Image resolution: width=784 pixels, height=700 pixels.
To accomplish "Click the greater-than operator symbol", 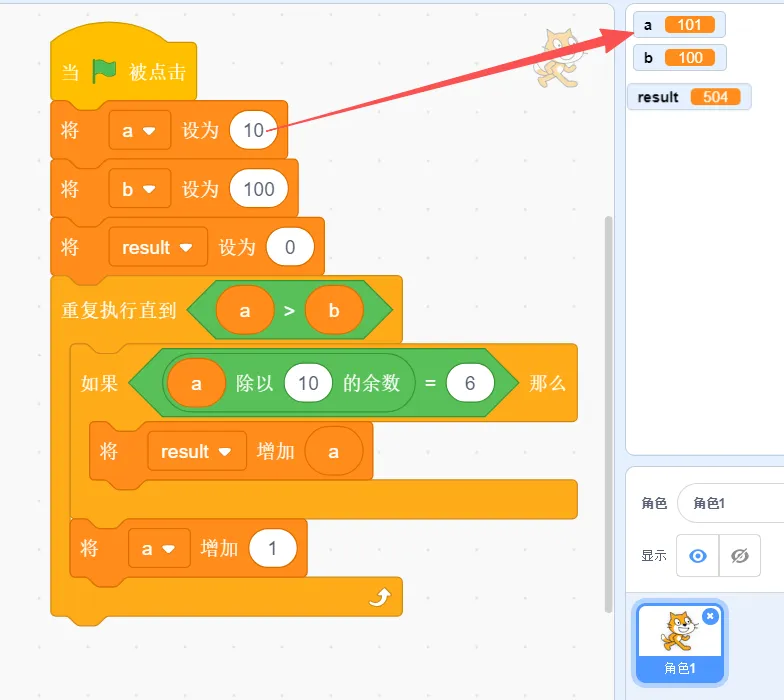I will point(290,310).
